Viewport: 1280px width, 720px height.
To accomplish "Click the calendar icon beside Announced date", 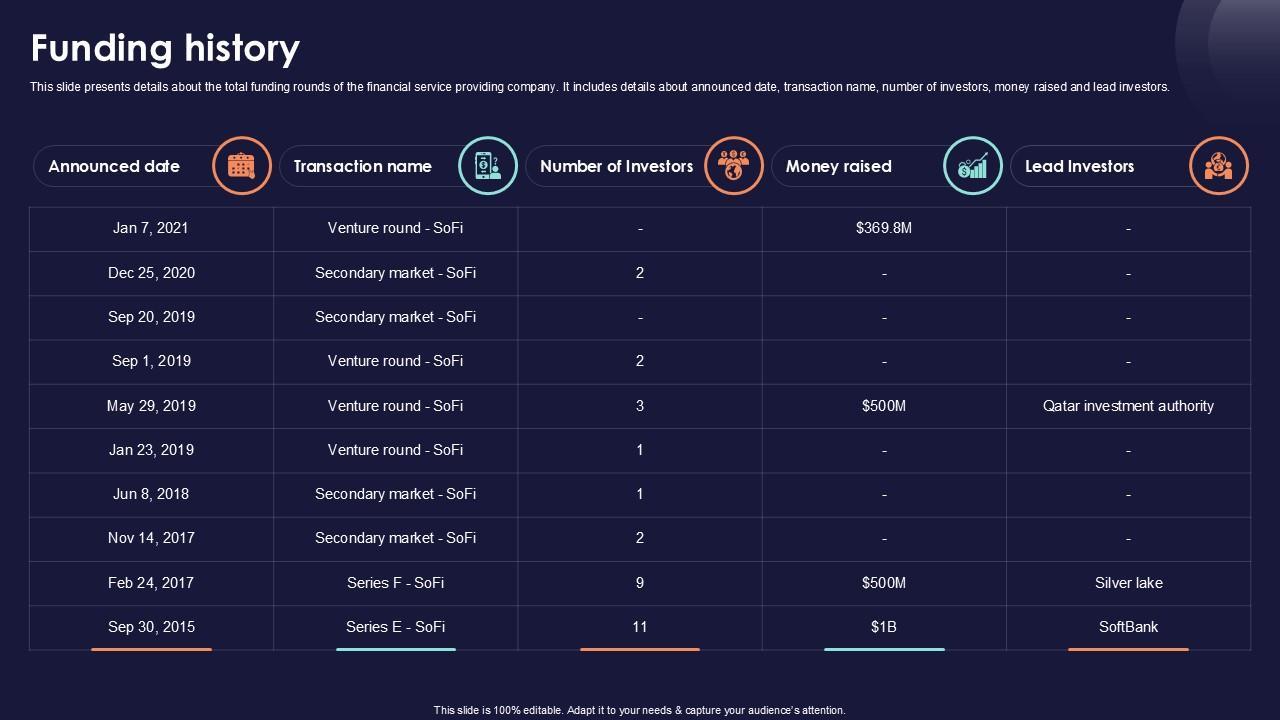I will point(242,166).
